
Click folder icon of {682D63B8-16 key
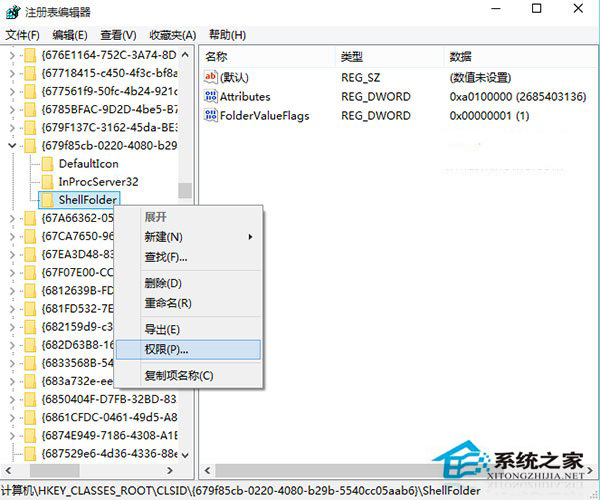point(30,345)
